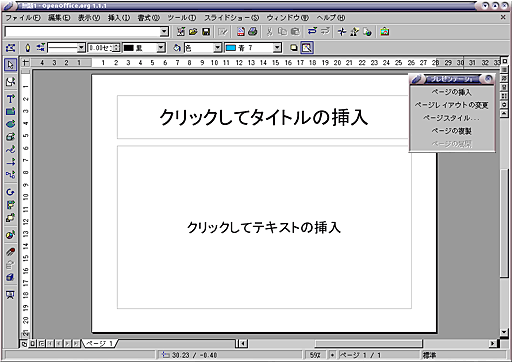Open the 挿入 menu

pyautogui.click(x=118, y=18)
